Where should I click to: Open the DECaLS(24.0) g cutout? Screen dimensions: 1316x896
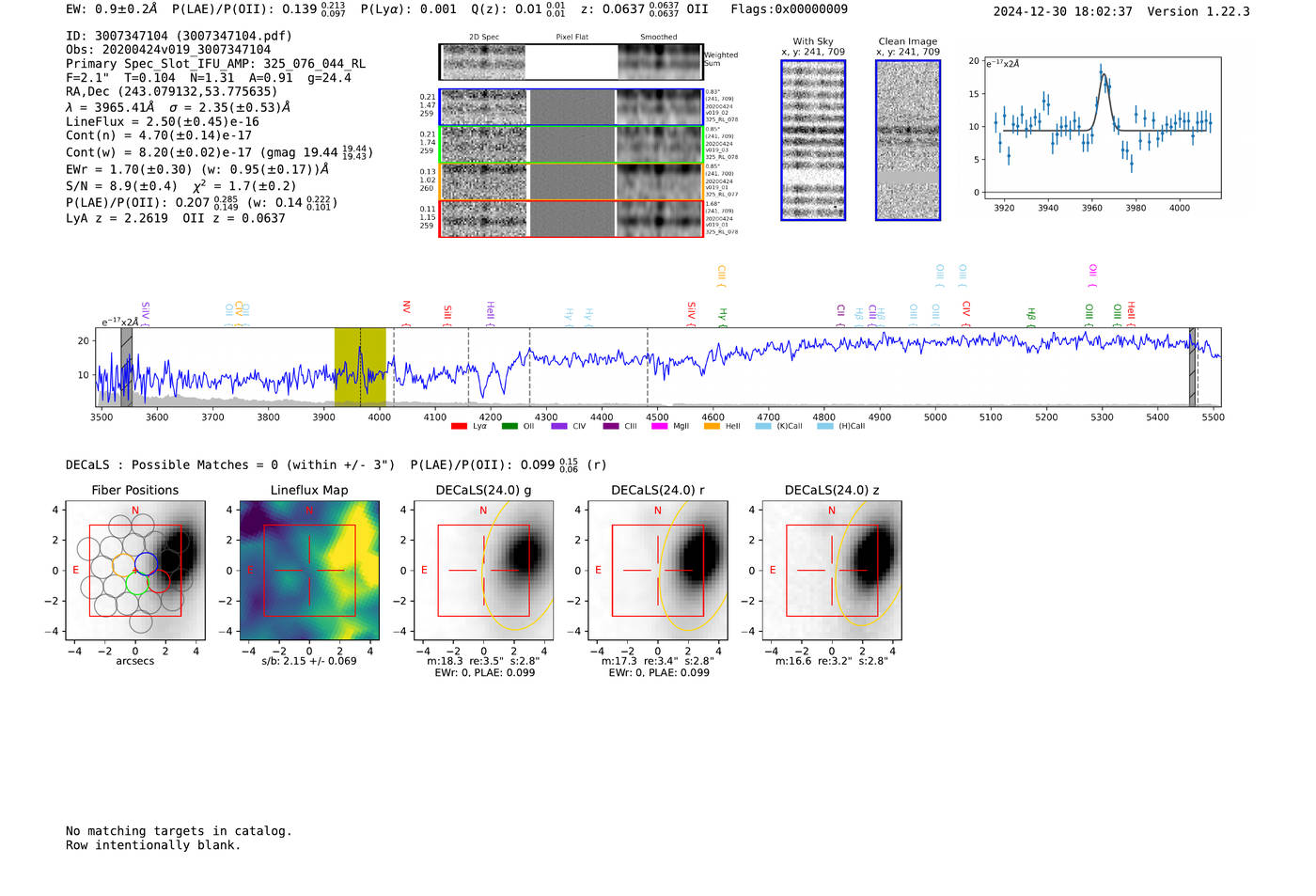click(483, 571)
